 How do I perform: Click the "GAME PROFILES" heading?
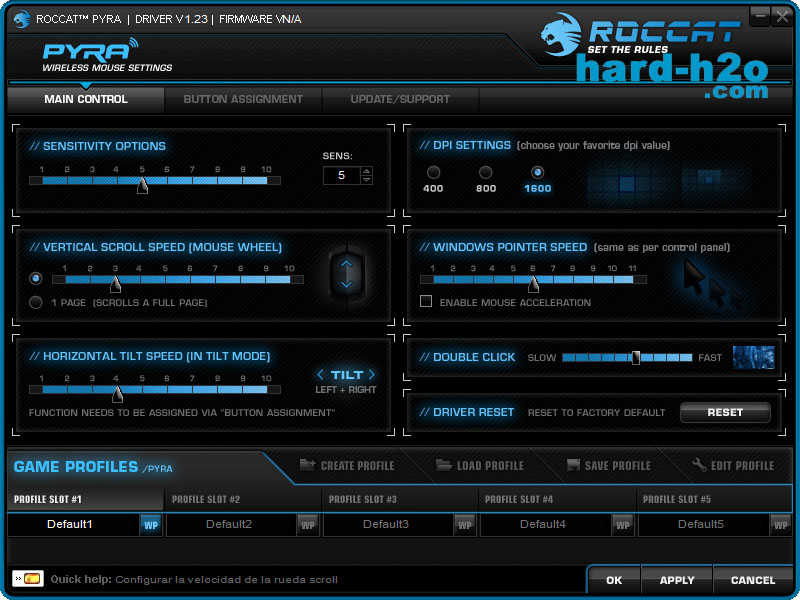coord(76,466)
